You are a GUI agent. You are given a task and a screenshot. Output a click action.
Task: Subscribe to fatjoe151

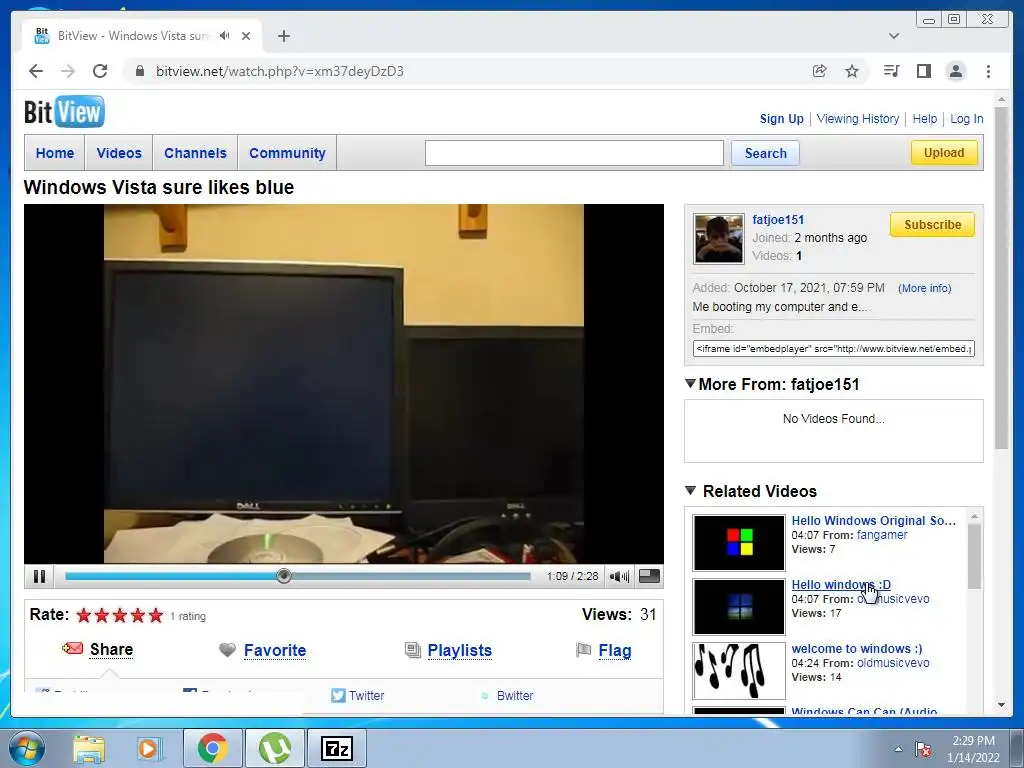click(932, 225)
